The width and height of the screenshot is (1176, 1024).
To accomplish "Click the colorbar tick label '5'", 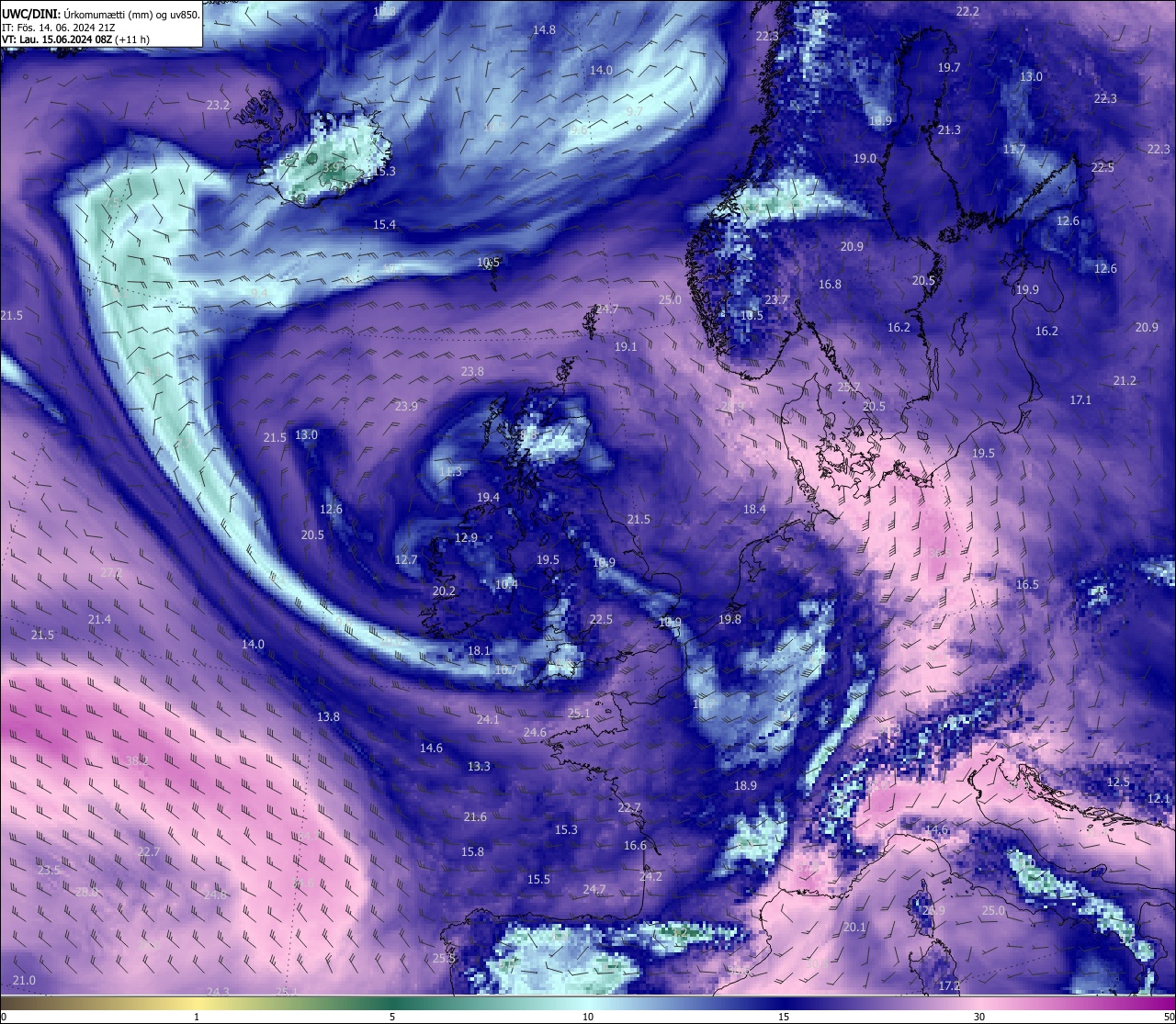I will click(x=392, y=1017).
